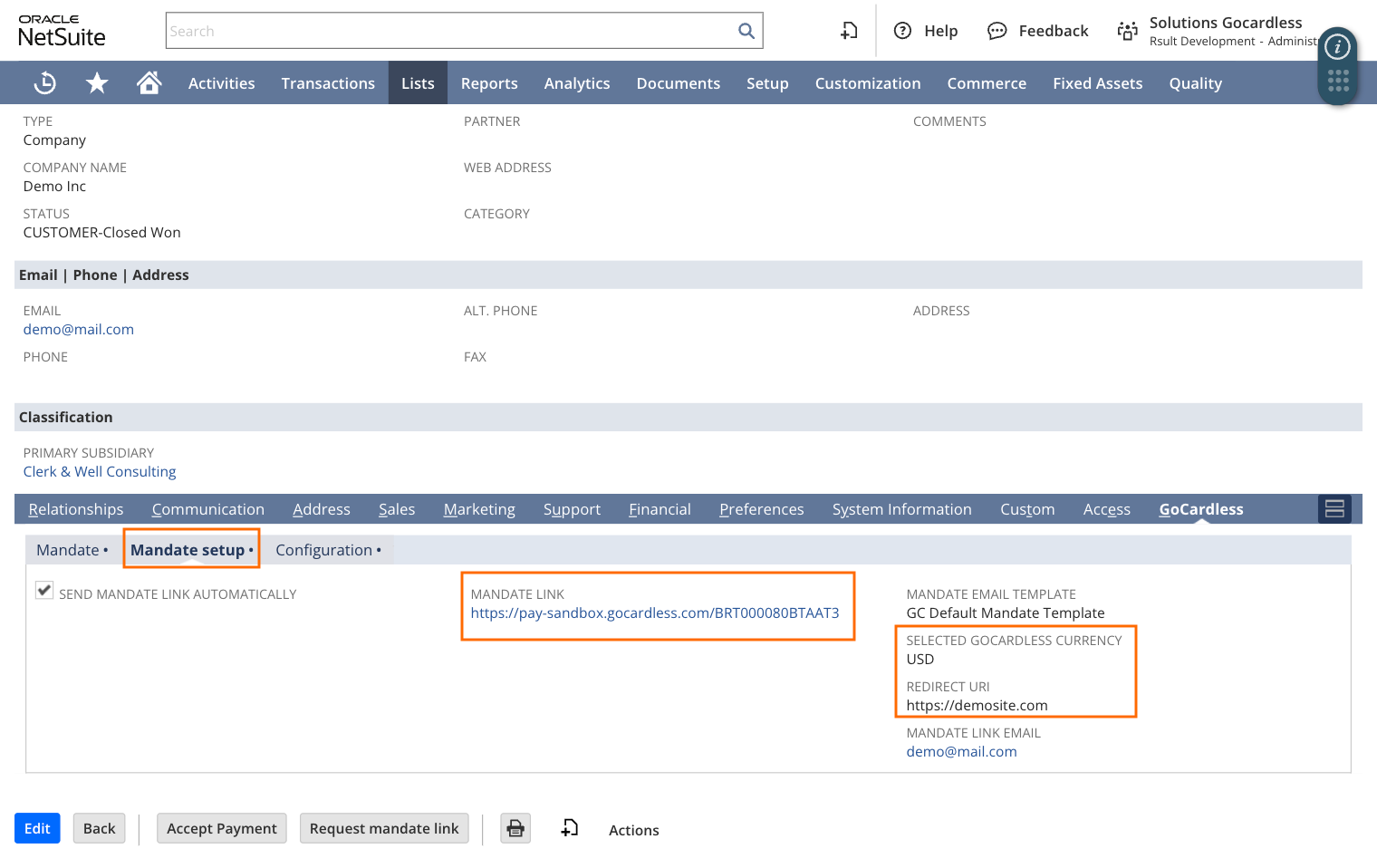Switch to the Financial subtab
This screenshot has height=868, width=1377.
[660, 509]
